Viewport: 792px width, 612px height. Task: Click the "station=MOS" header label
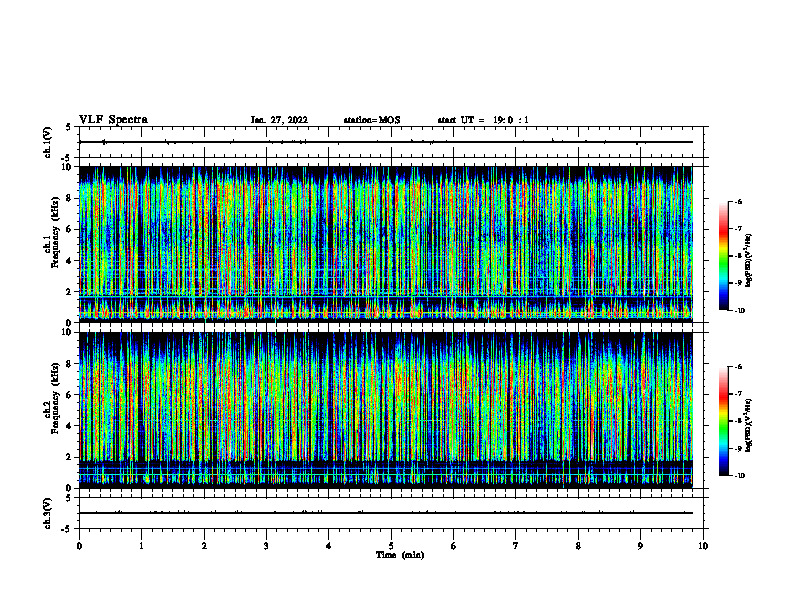coord(372,120)
